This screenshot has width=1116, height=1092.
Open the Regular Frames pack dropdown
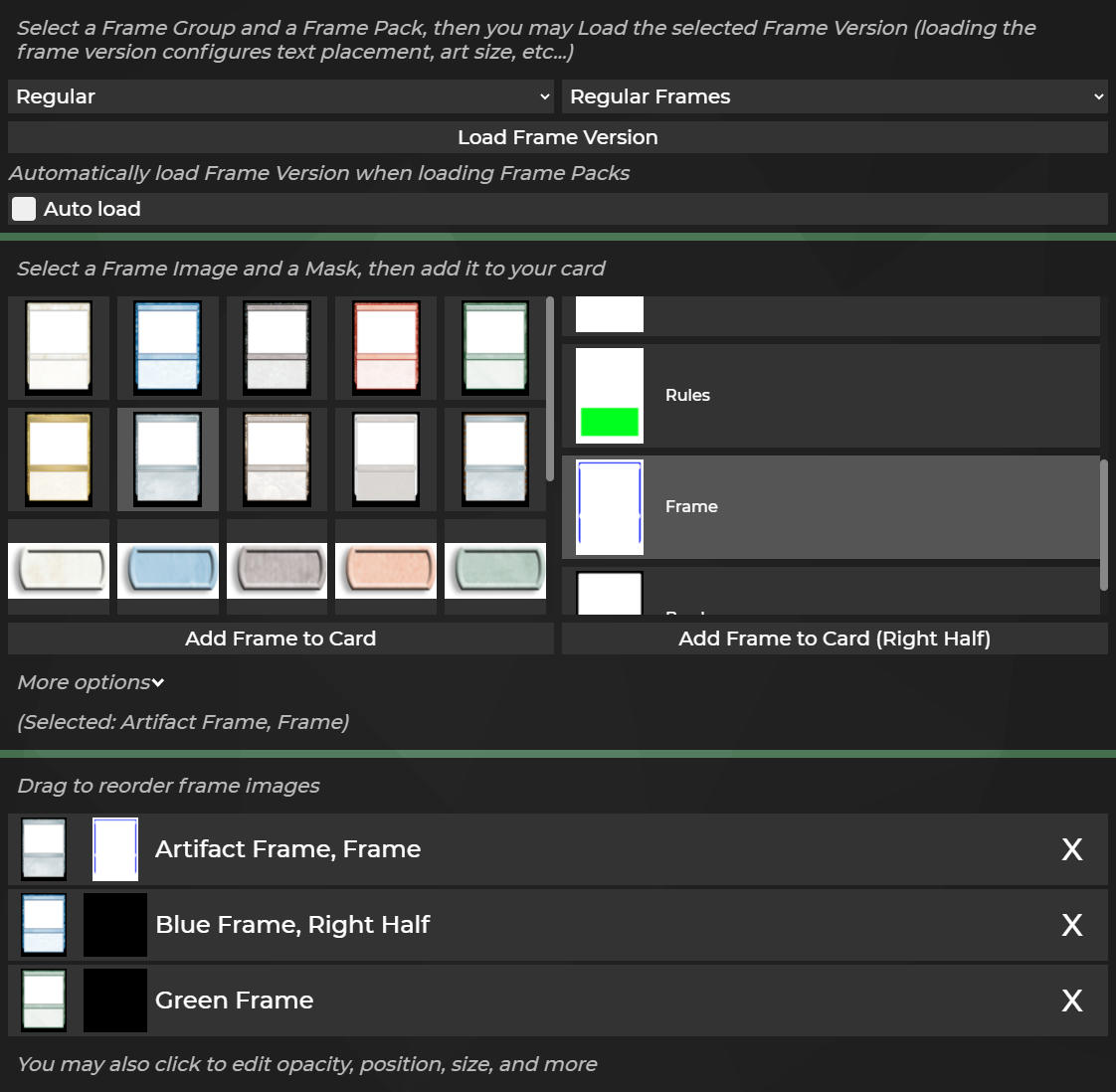pyautogui.click(x=835, y=96)
